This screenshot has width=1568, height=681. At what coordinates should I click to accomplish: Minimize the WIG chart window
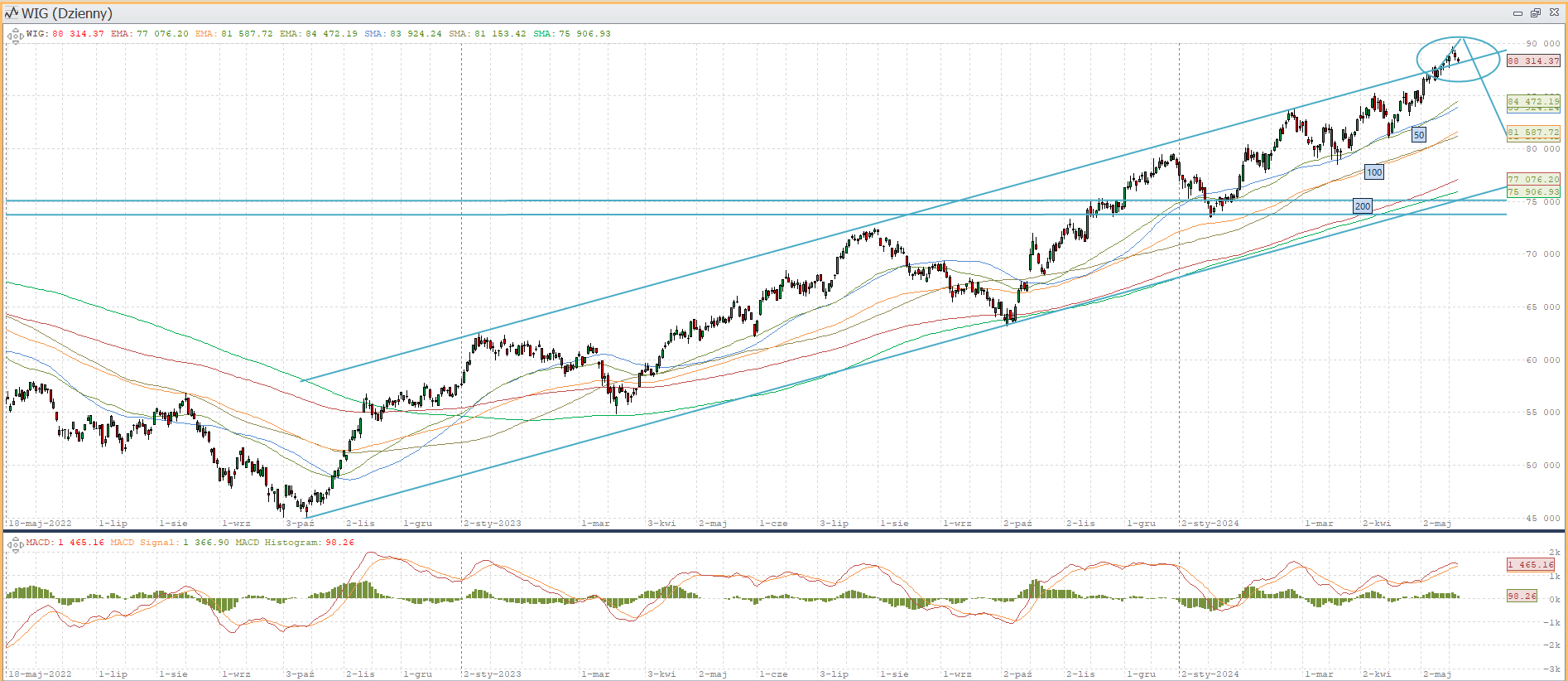[x=1517, y=13]
